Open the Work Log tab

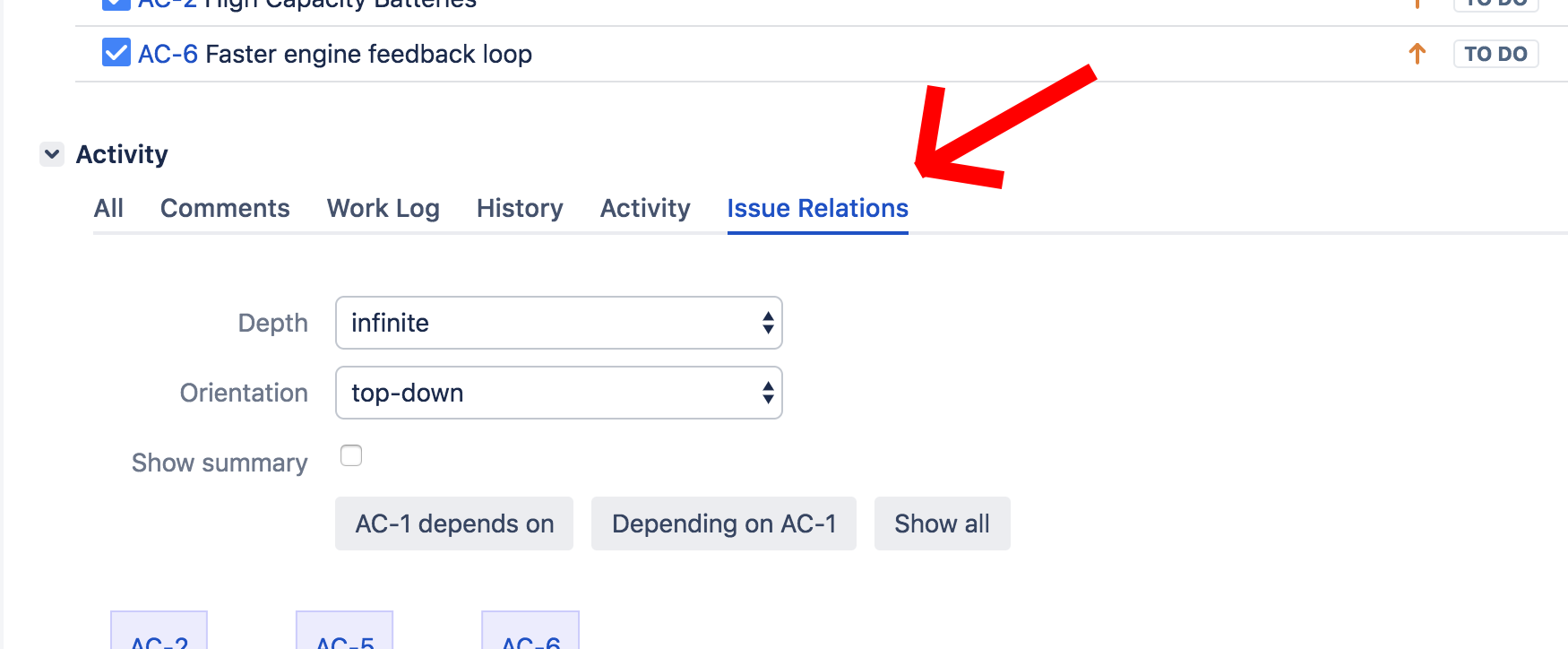[x=383, y=208]
